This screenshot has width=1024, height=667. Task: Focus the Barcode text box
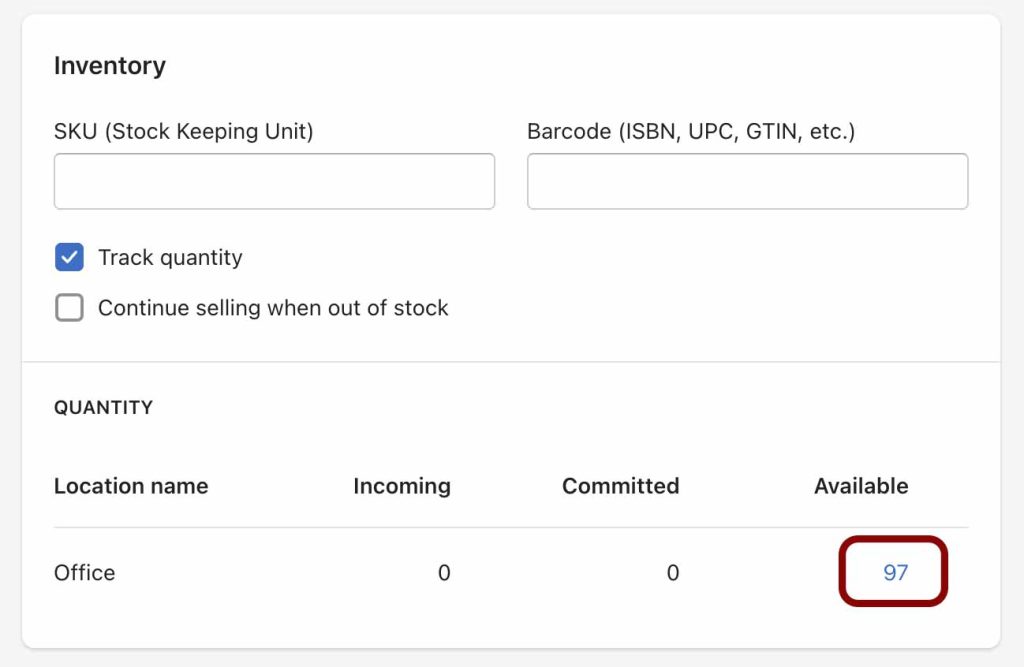click(x=748, y=182)
